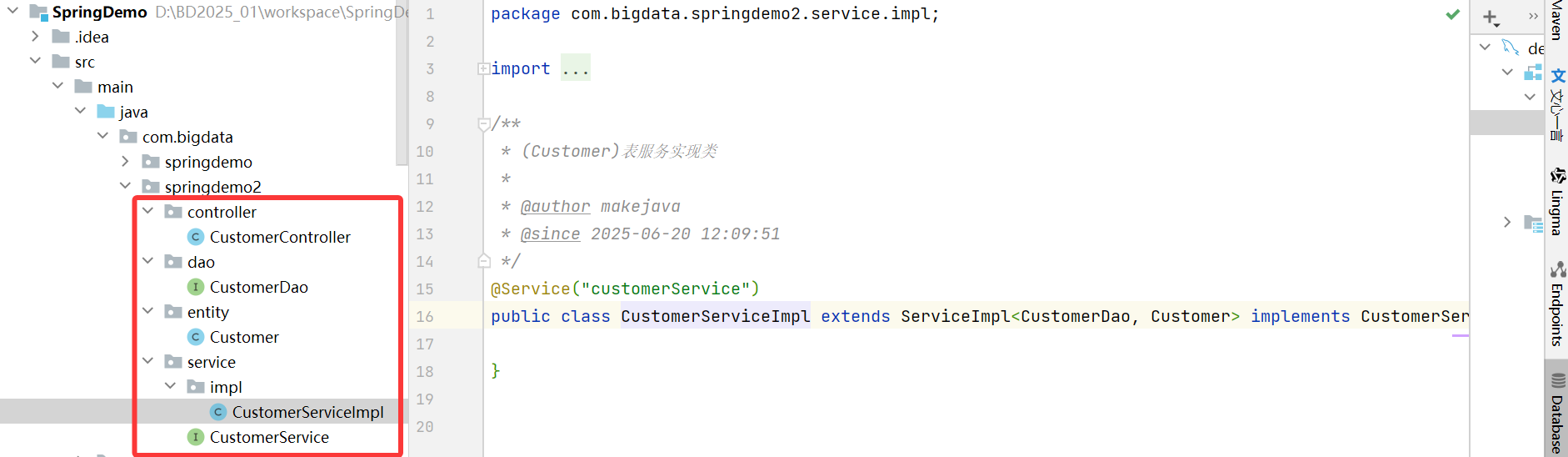Collapse the springdemo2 package
The height and width of the screenshot is (457, 1568).
click(125, 186)
